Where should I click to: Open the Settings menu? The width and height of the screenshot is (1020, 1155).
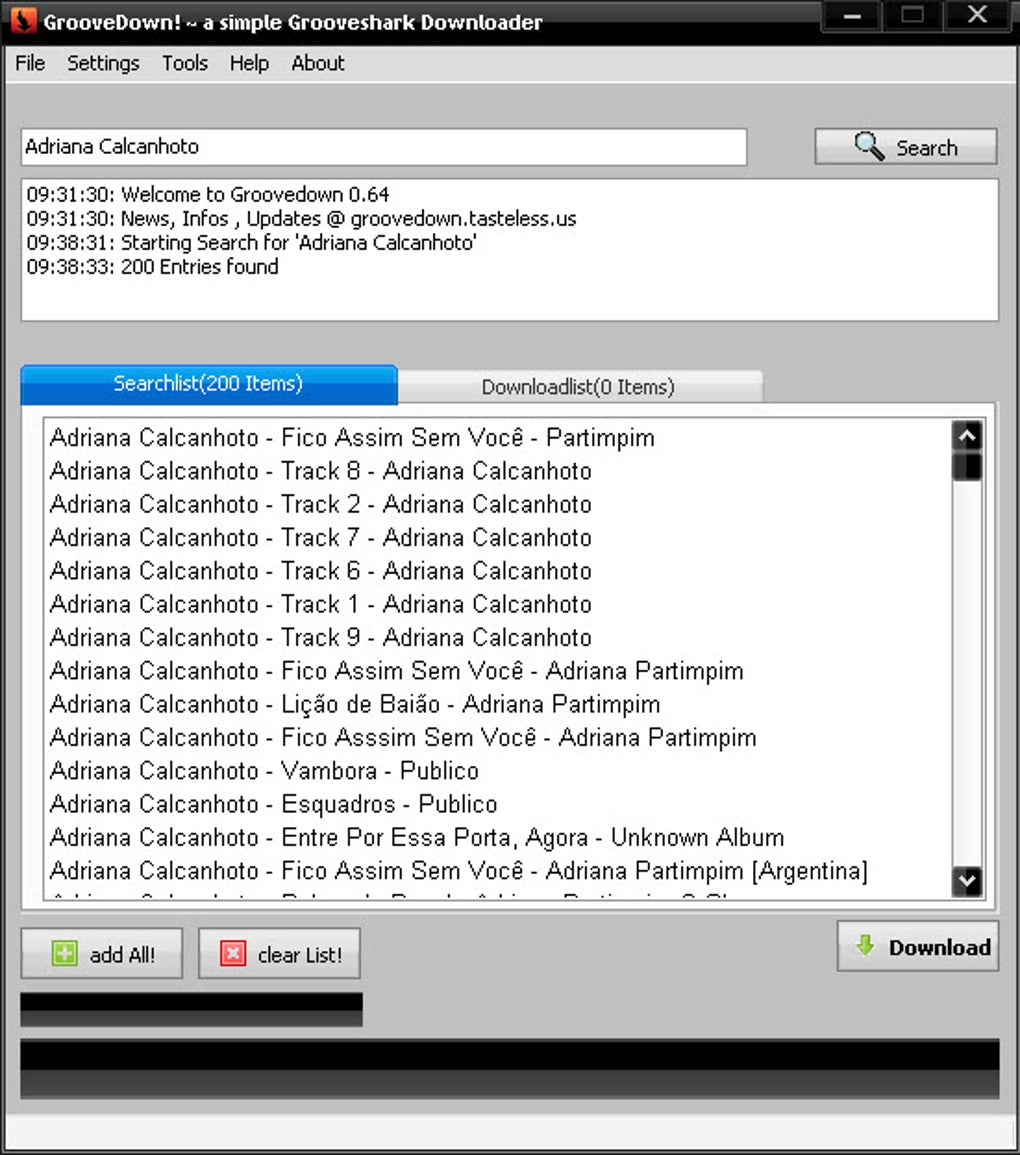coord(103,63)
